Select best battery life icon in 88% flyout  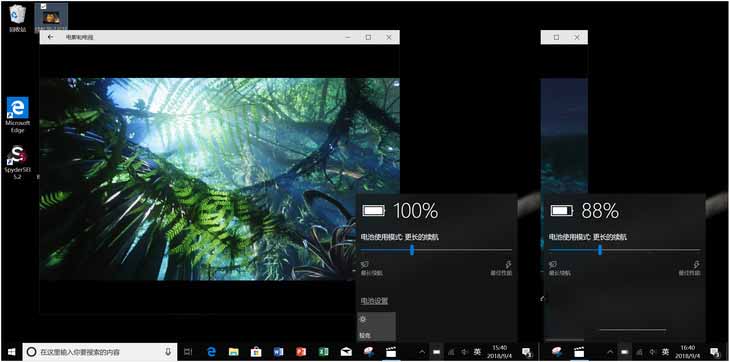(x=554, y=264)
